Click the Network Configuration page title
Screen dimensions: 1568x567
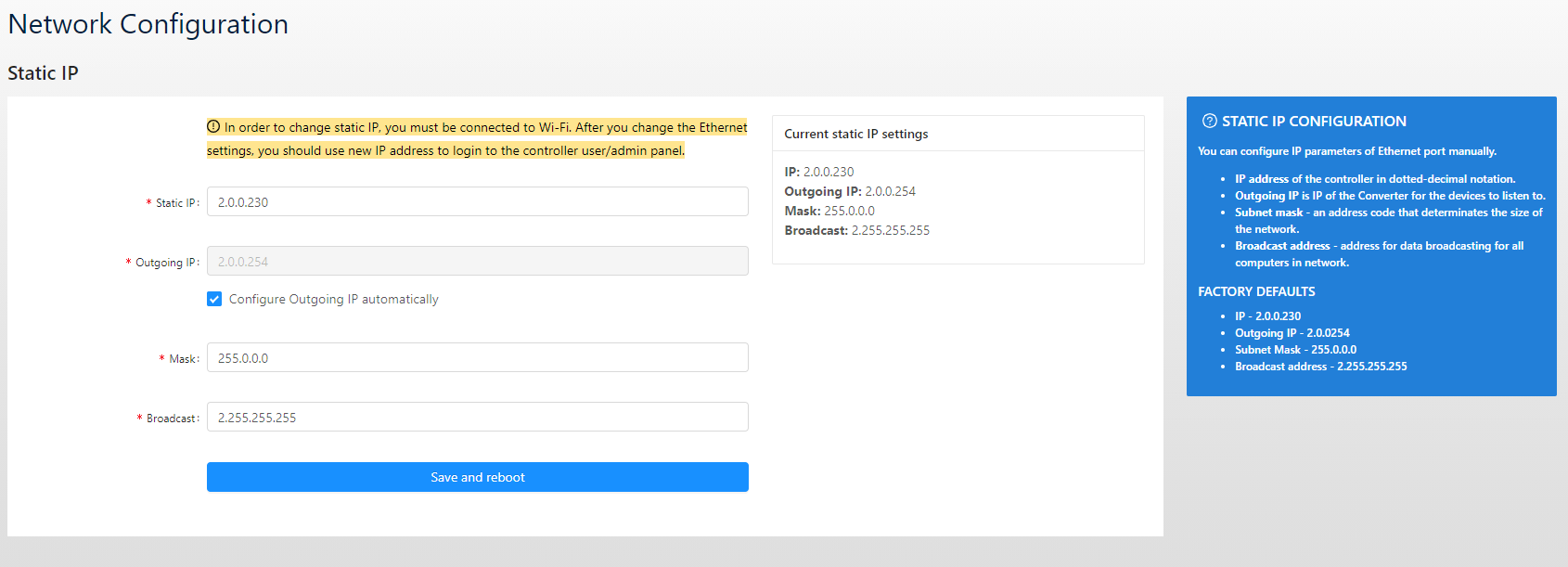click(x=148, y=24)
